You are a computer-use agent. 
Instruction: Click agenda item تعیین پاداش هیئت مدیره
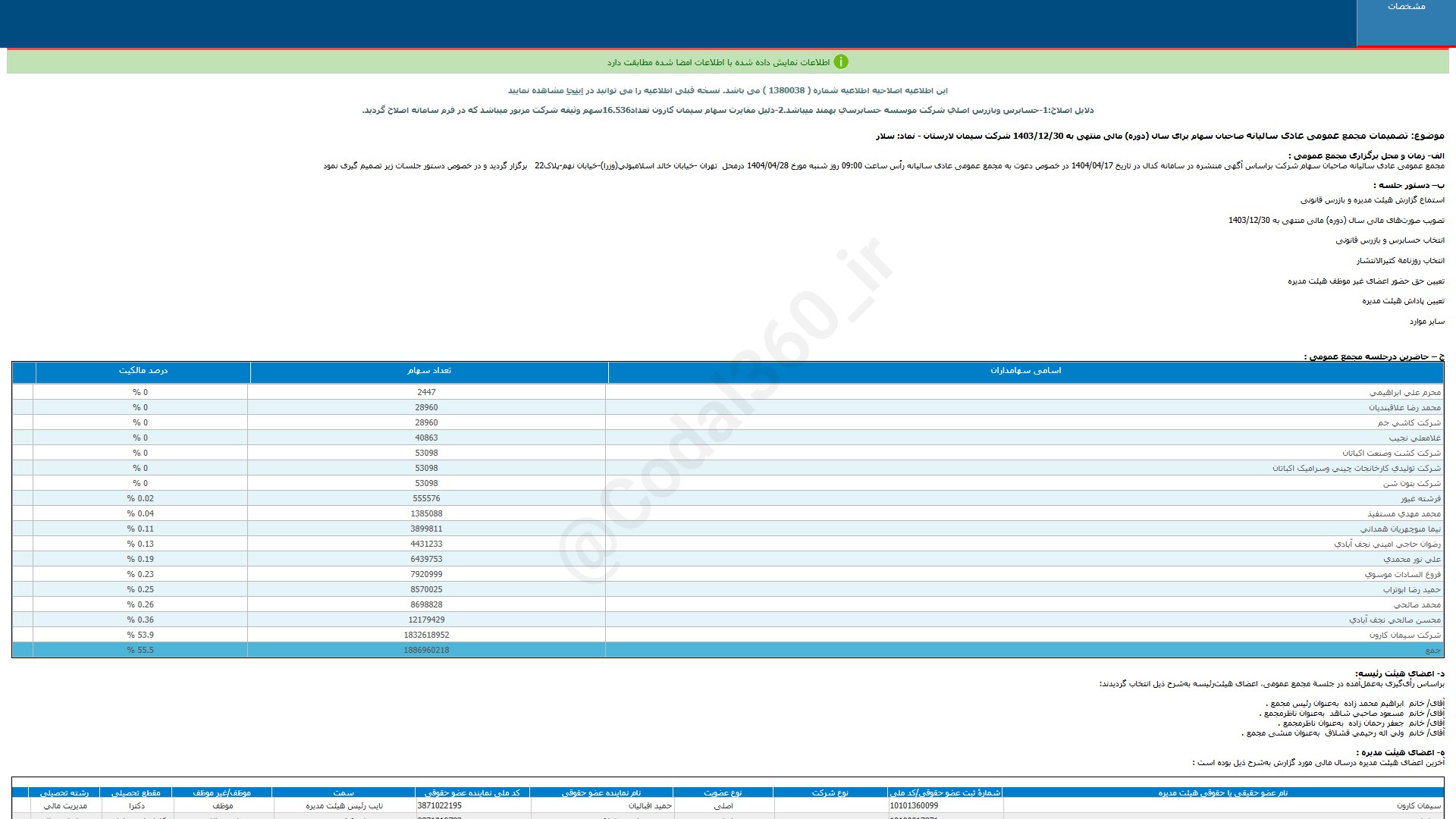pyautogui.click(x=1403, y=301)
